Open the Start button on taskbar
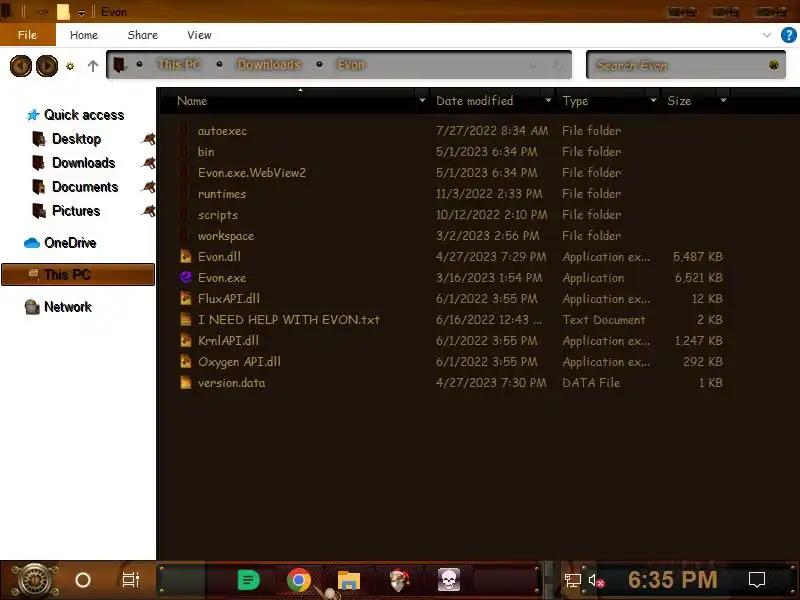Viewport: 800px width, 600px height. point(34,580)
